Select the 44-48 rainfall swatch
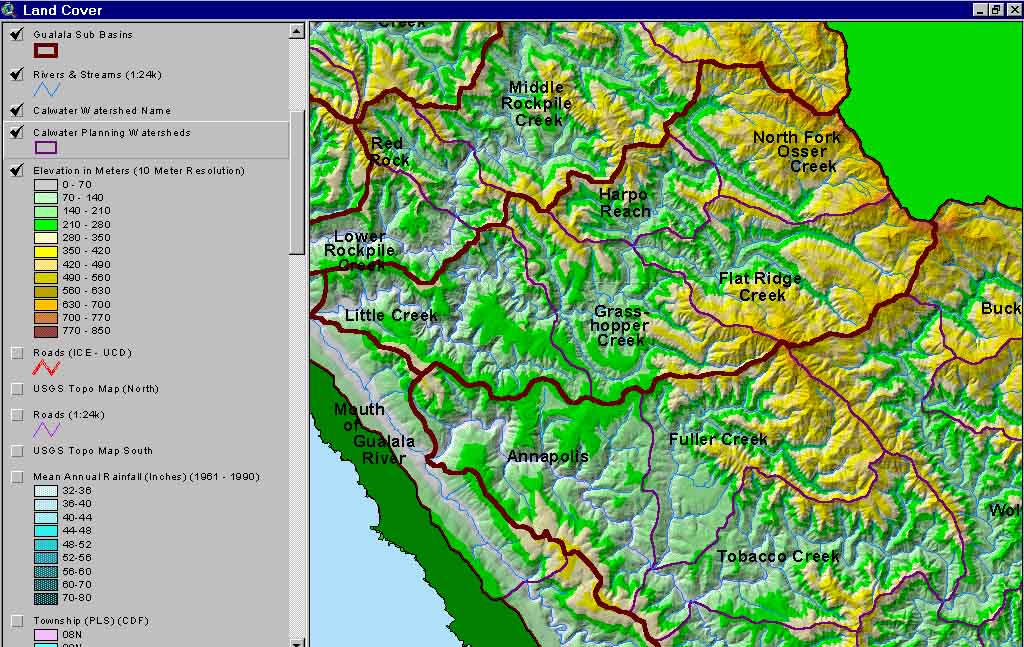Image resolution: width=1024 pixels, height=647 pixels. click(46, 531)
